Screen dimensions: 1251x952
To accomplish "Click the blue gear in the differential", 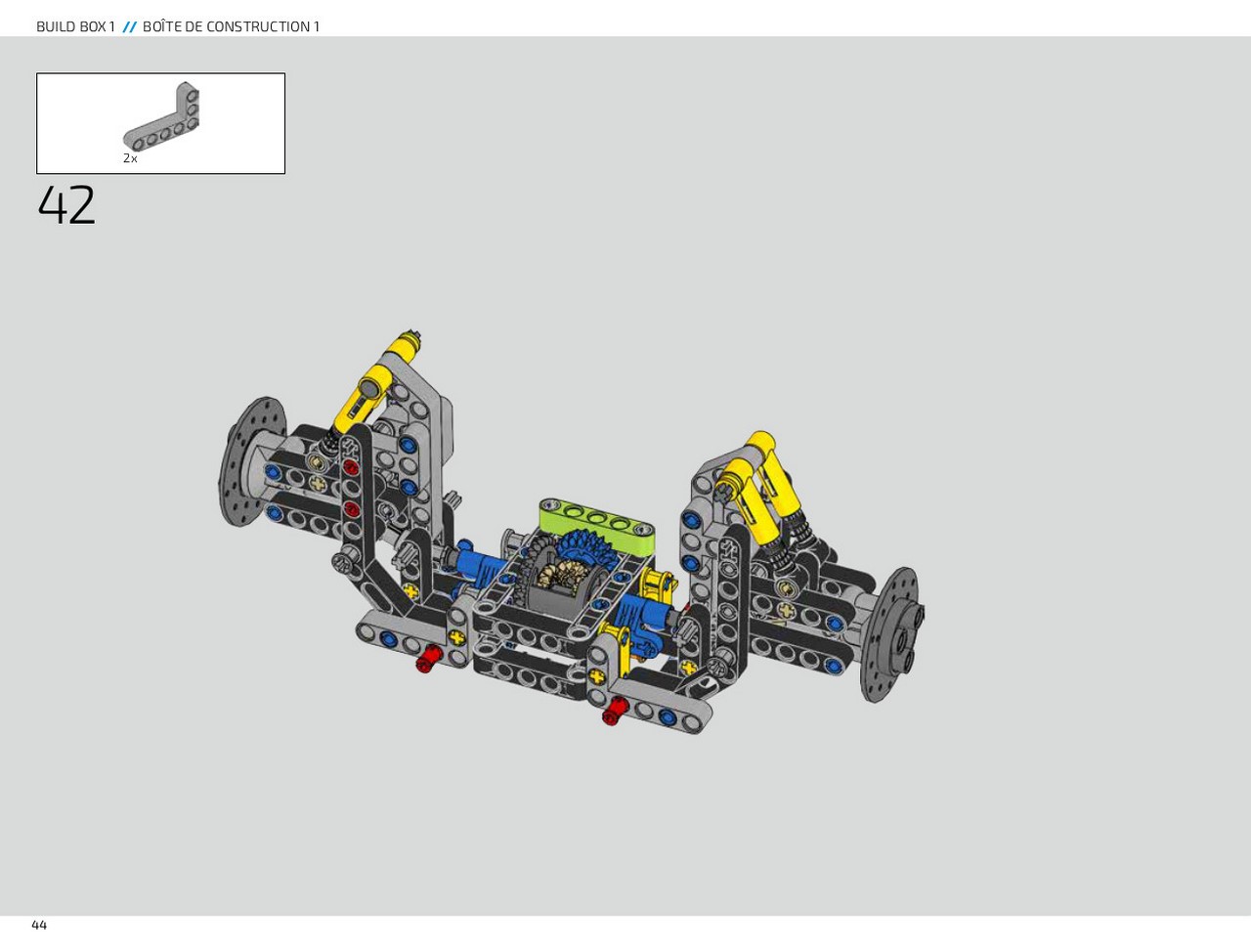I will tap(585, 550).
